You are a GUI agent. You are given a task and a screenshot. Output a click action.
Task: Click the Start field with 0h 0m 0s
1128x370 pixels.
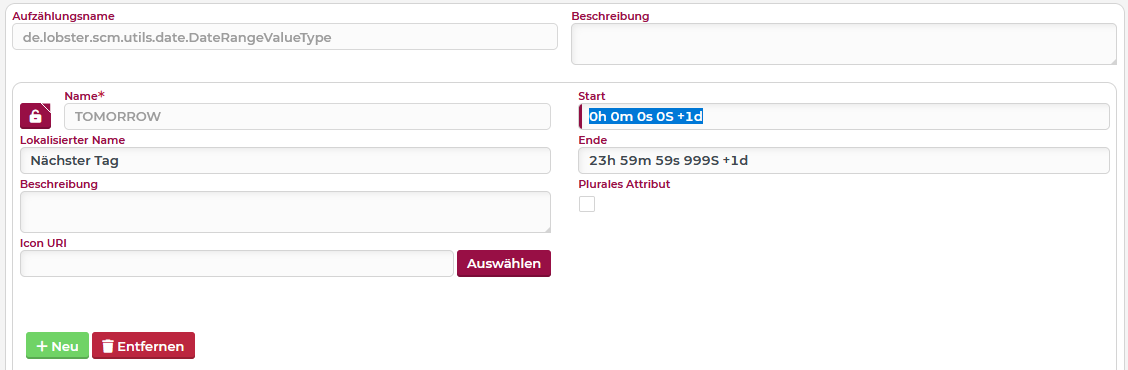pos(844,117)
